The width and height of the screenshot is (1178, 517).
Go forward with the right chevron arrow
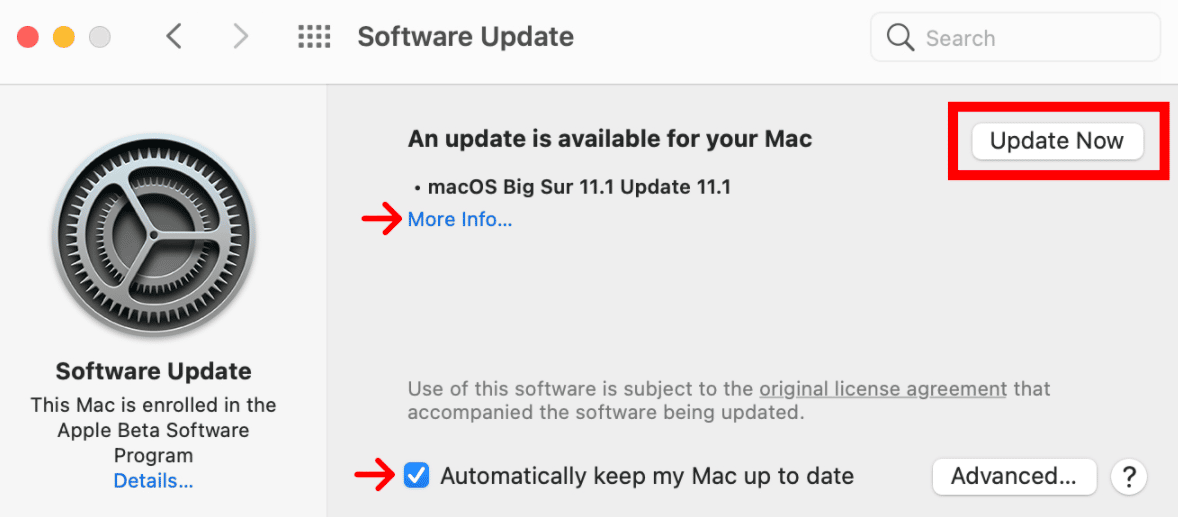pos(240,36)
